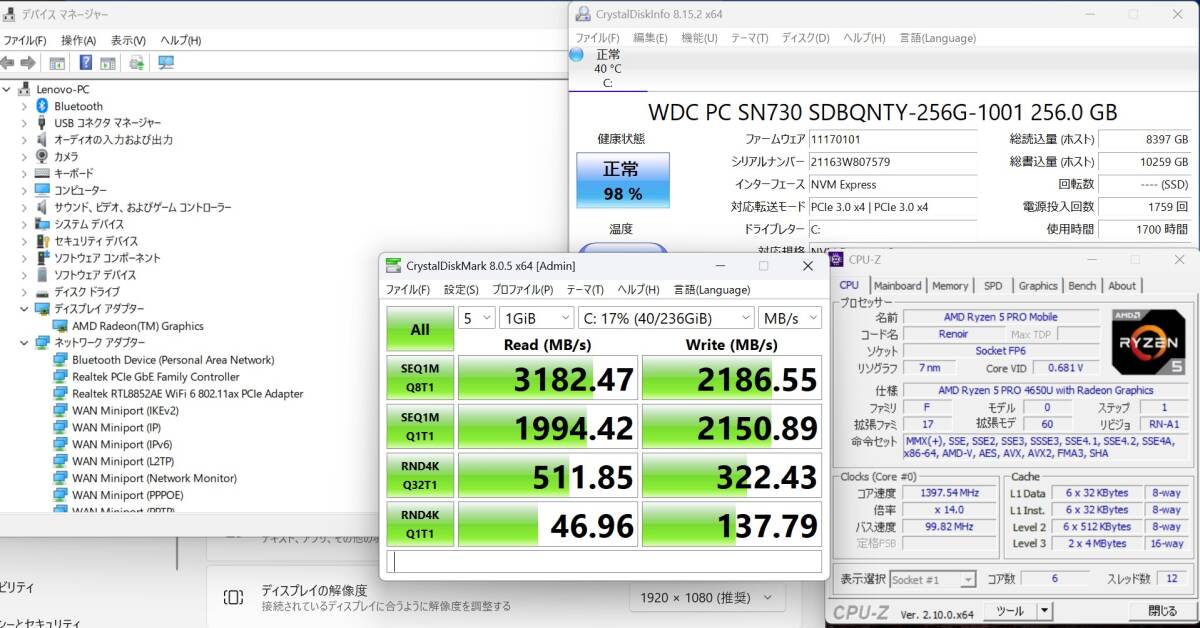Switch to the Memory tab in CPU-Z
This screenshot has height=628, width=1200.
950,285
